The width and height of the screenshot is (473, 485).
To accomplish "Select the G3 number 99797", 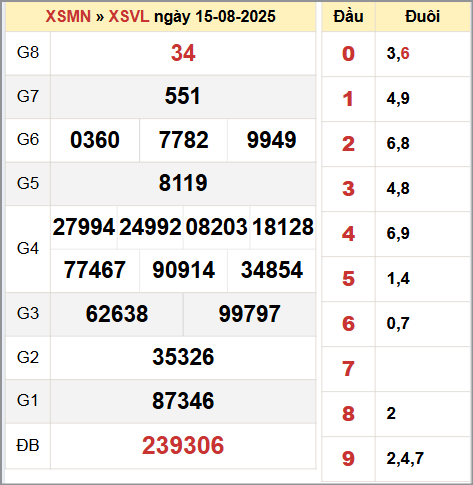I will point(250,314).
